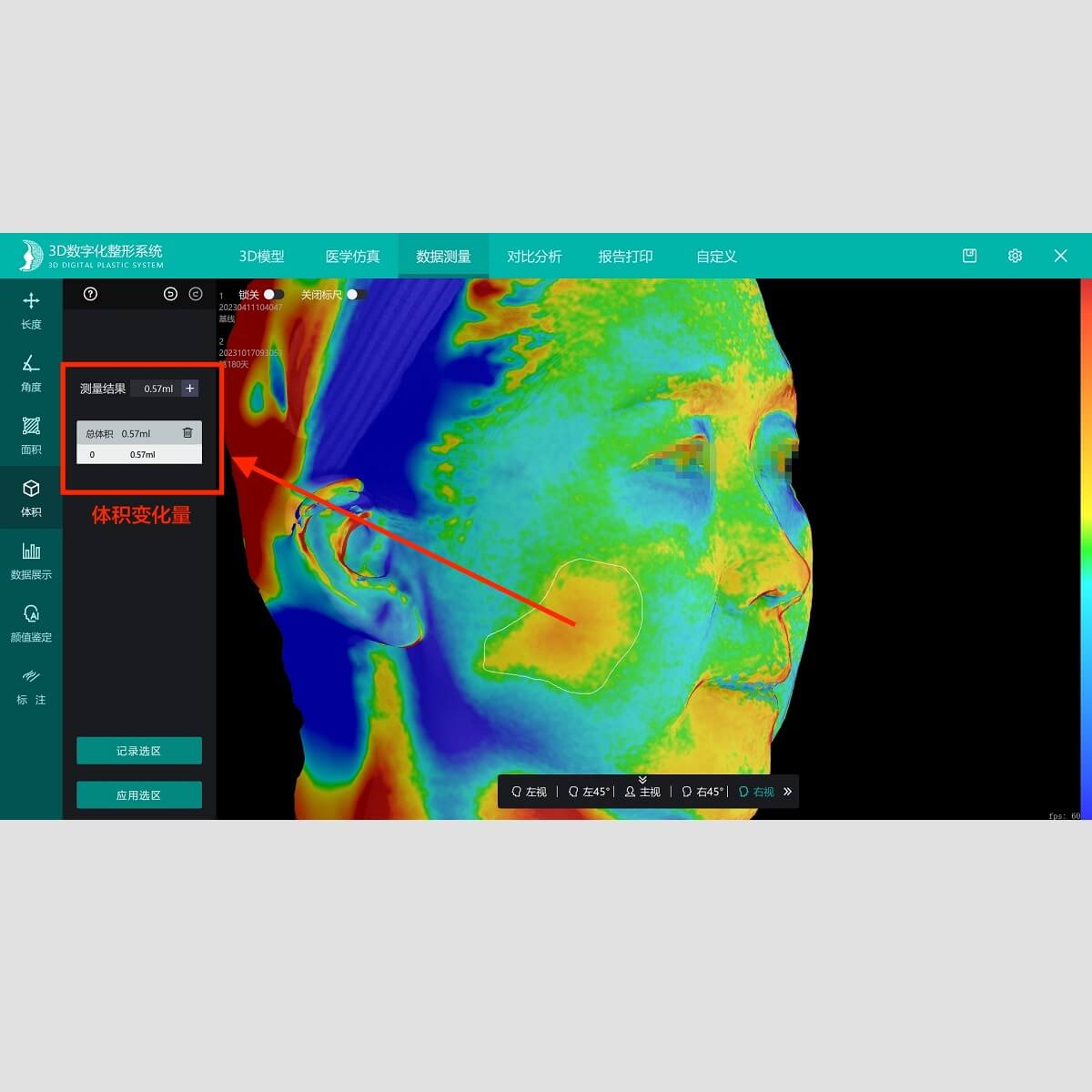
Task: Click the 记录选区 button
Action: [139, 751]
